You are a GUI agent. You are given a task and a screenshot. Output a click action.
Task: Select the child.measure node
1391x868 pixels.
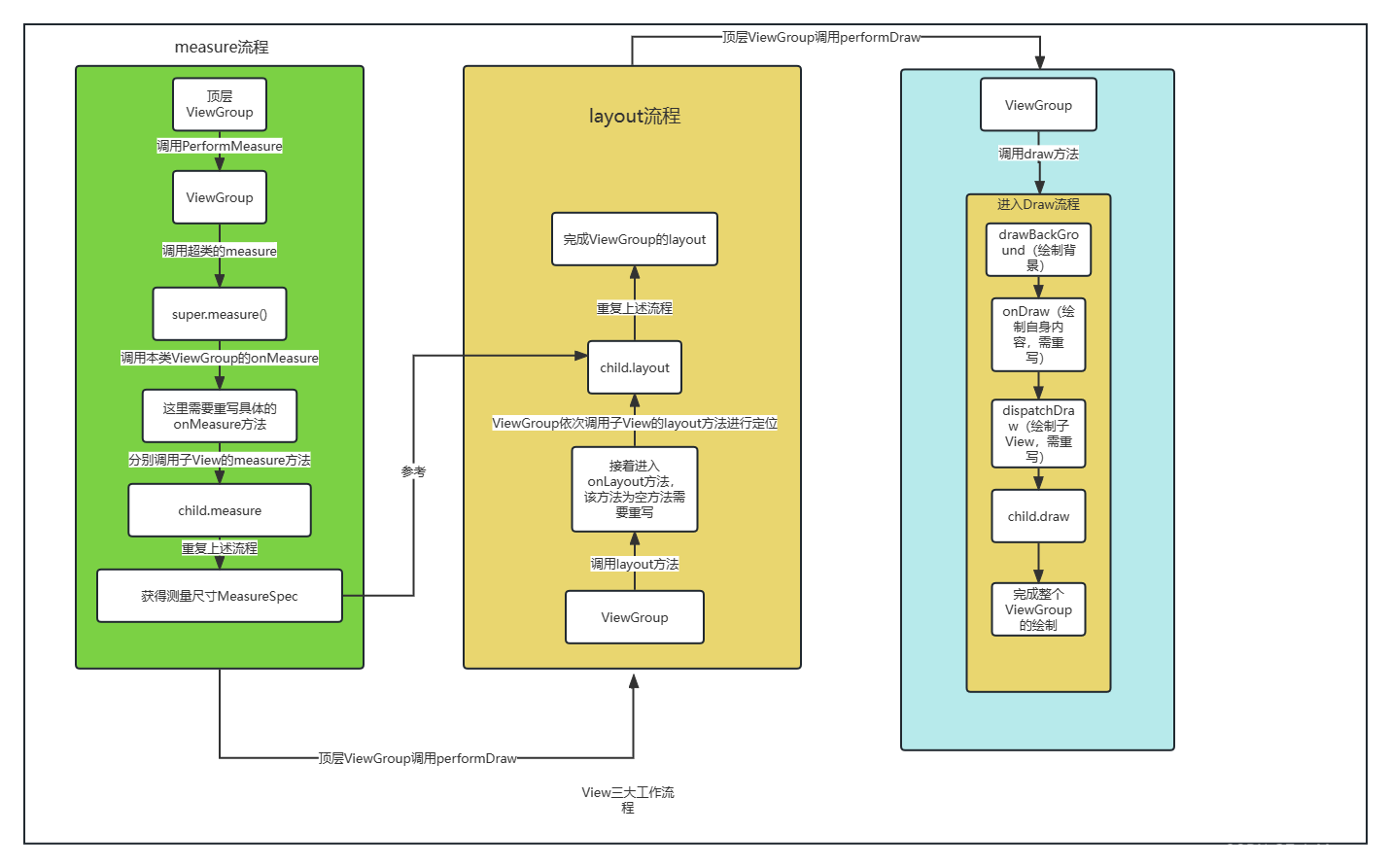point(220,510)
